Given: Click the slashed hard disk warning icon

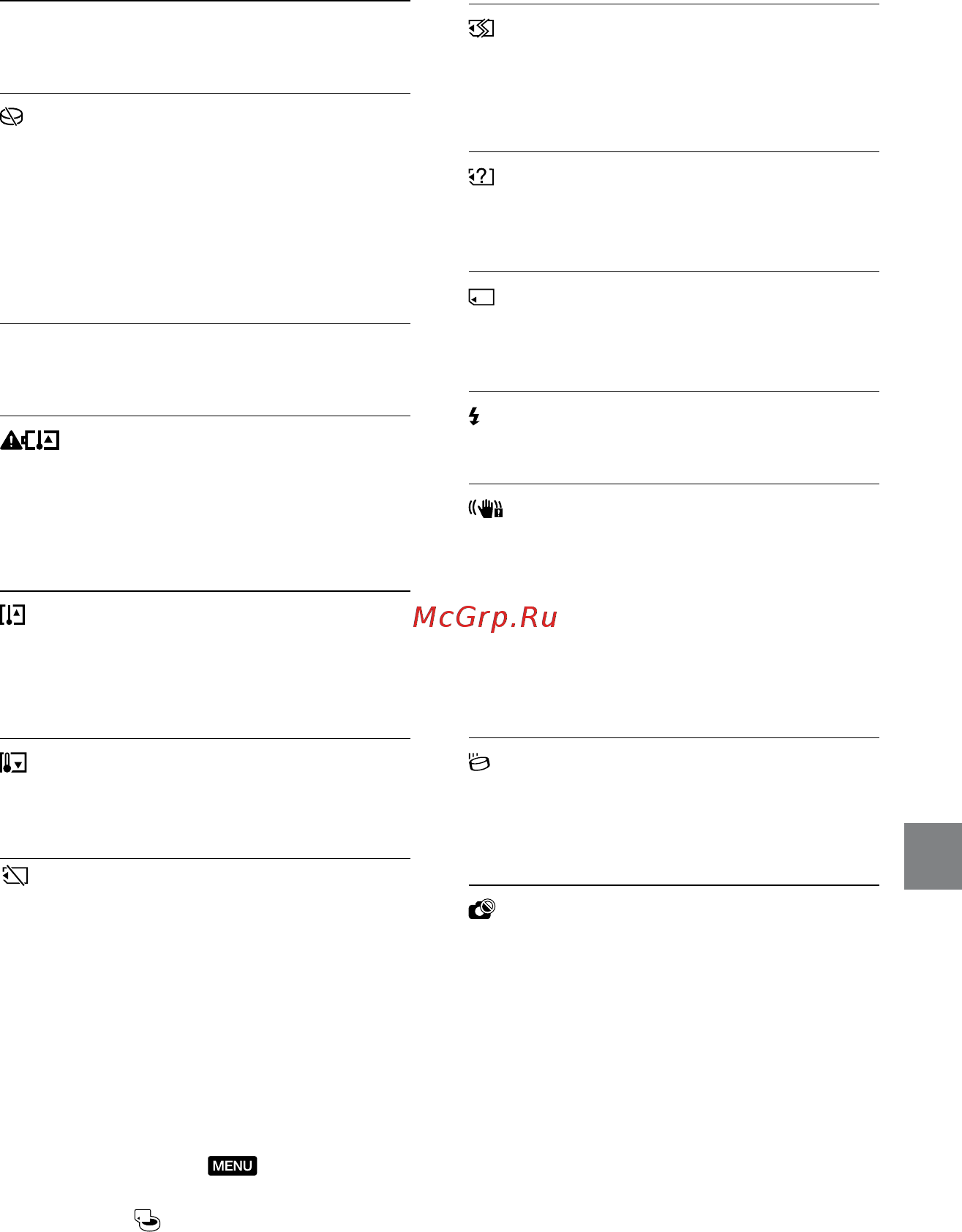Looking at the screenshot, I should [x=12, y=117].
